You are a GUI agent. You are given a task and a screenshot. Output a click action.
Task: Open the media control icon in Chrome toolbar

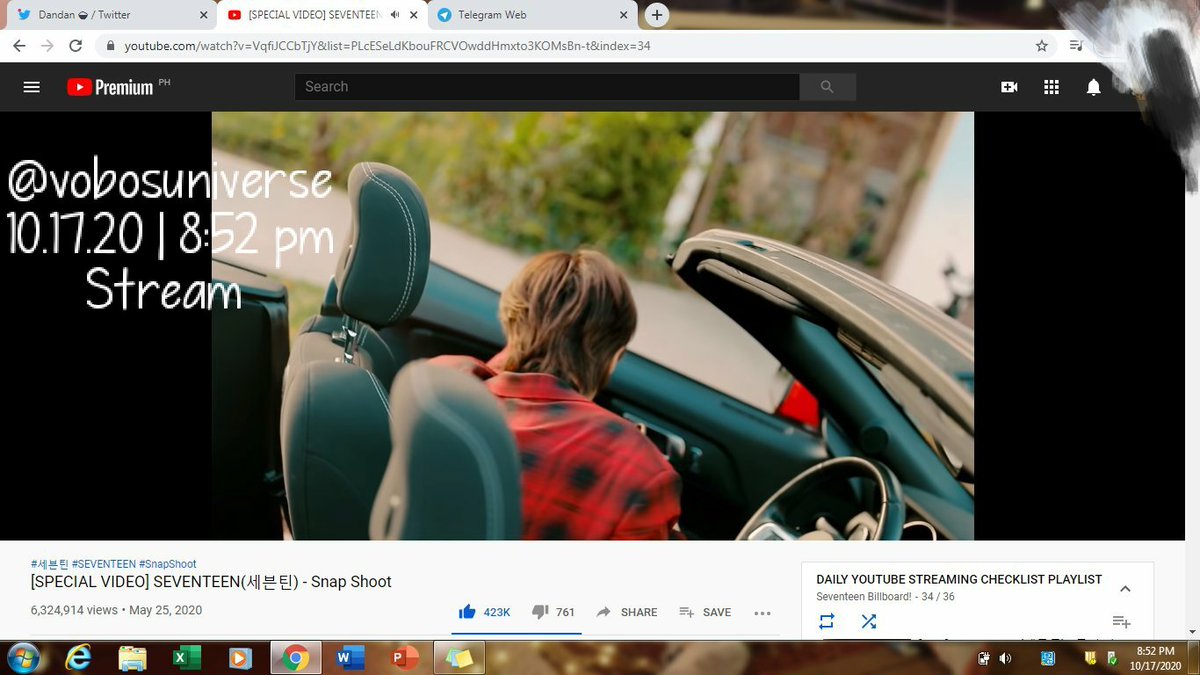[x=1076, y=46]
